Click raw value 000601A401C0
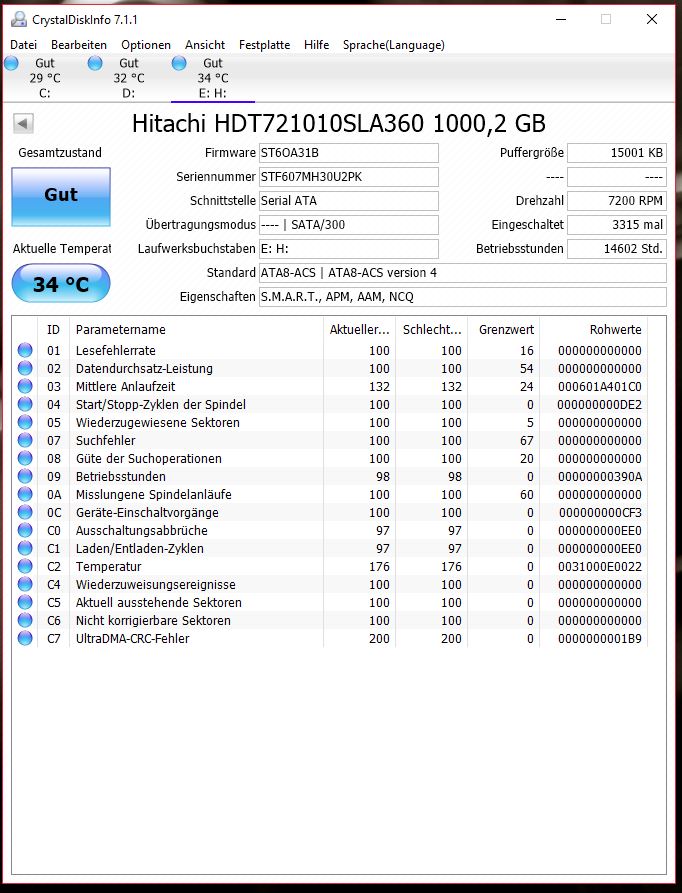682x893 pixels. pyautogui.click(x=599, y=387)
